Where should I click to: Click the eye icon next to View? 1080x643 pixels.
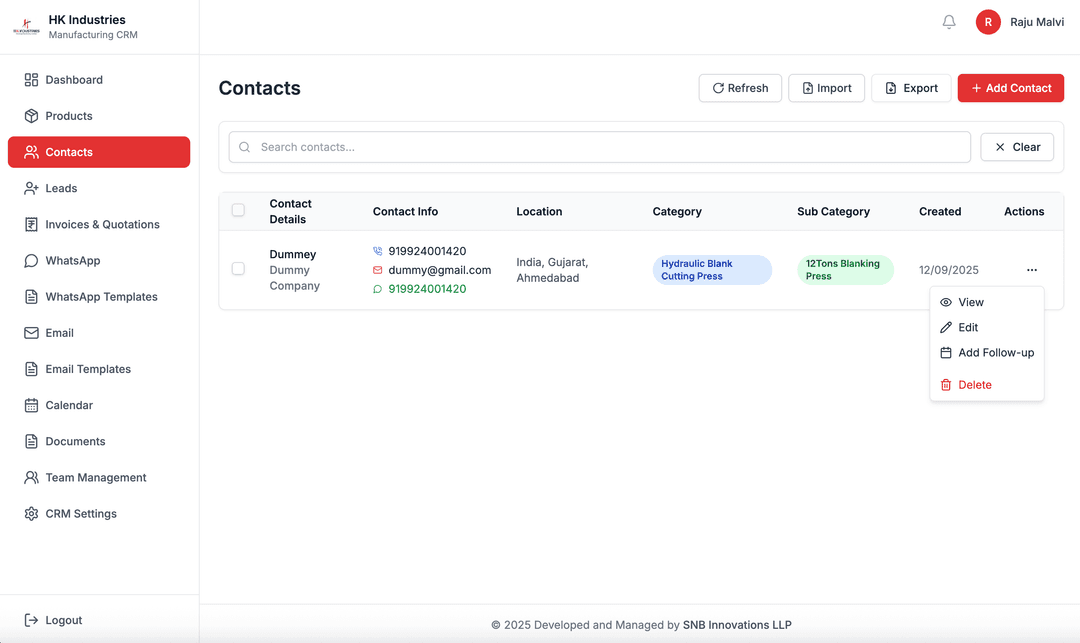click(x=946, y=302)
